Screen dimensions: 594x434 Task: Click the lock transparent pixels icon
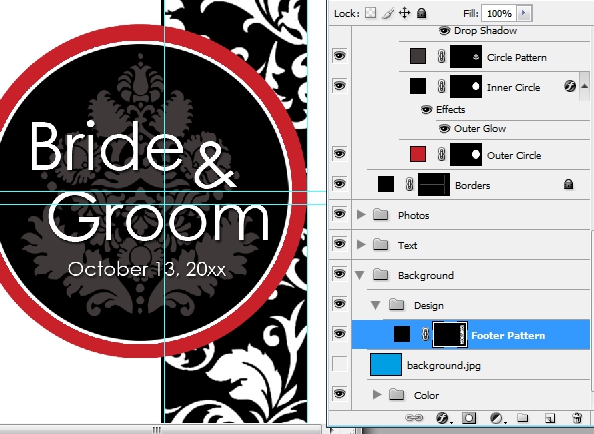pyautogui.click(x=370, y=14)
